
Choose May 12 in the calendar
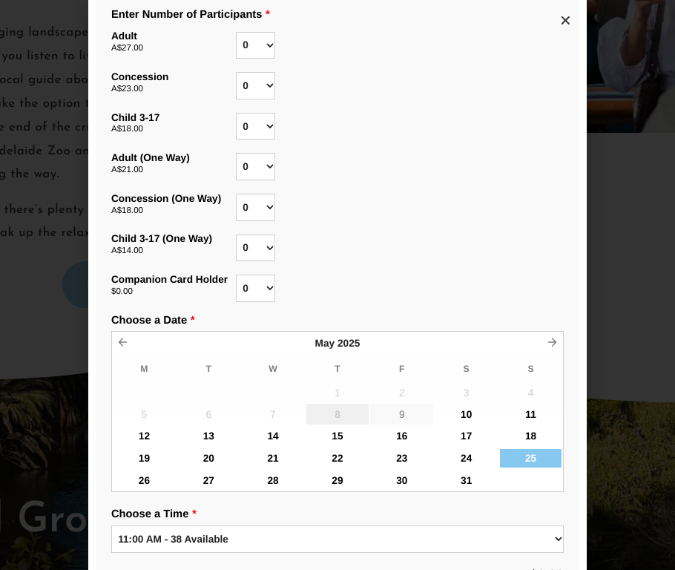(x=144, y=436)
